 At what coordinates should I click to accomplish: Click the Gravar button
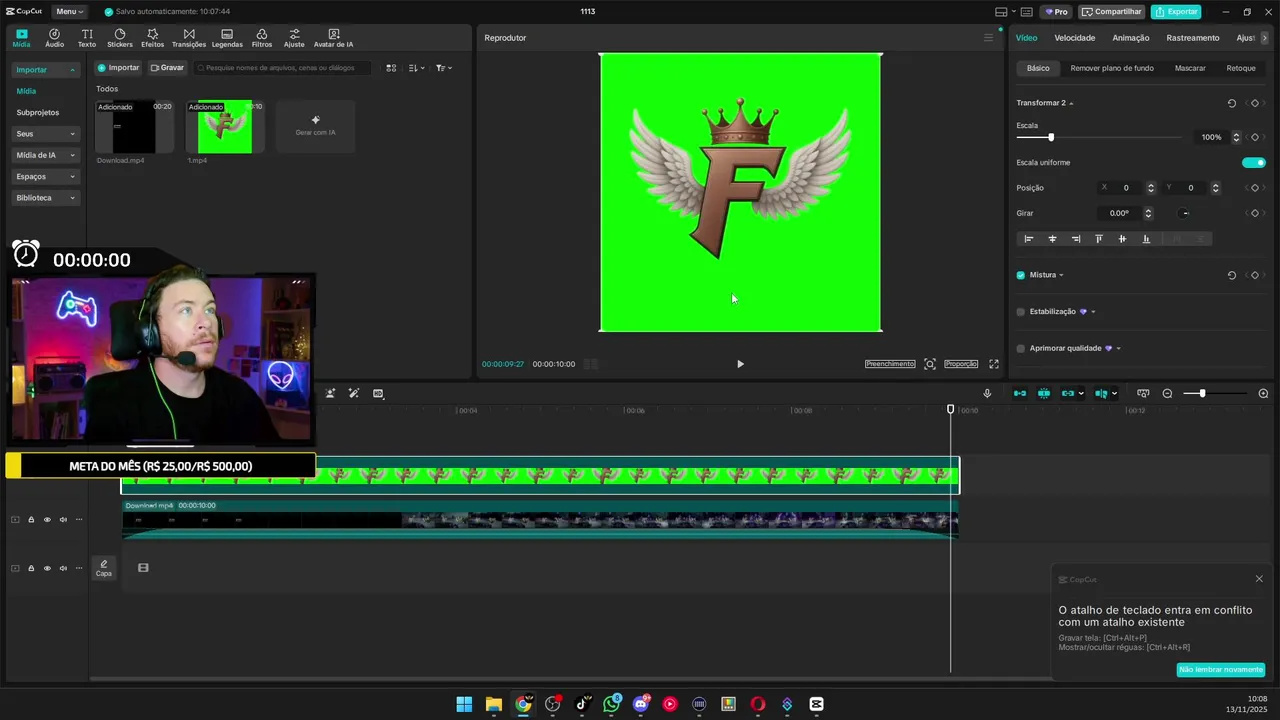[167, 68]
